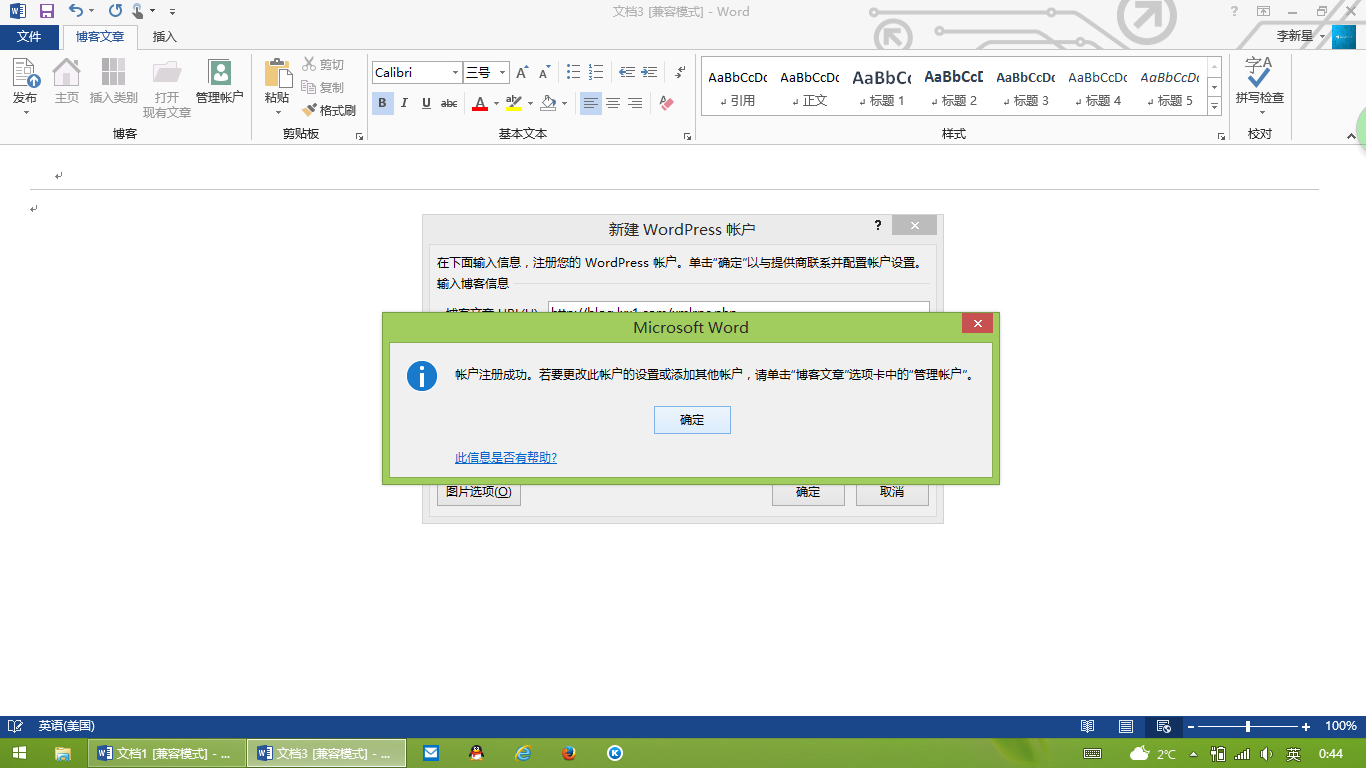1366x768 pixels.
Task: Switch to Web Layout view icon
Action: pos(1163,726)
